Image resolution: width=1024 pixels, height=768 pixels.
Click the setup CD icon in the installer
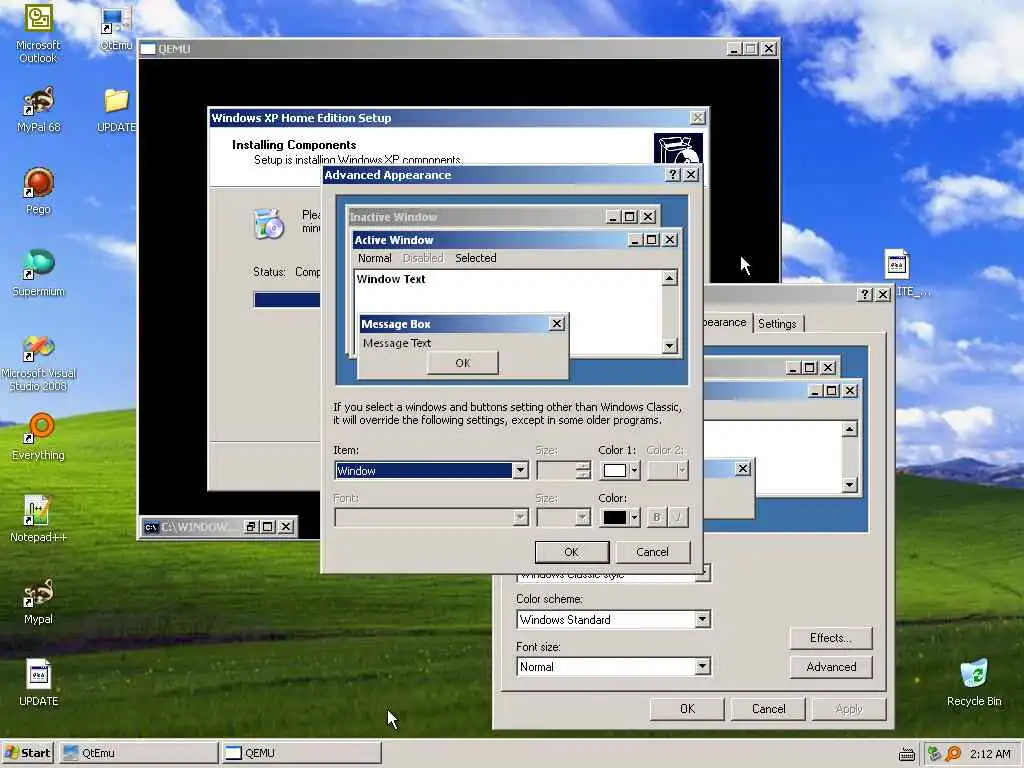click(x=268, y=223)
